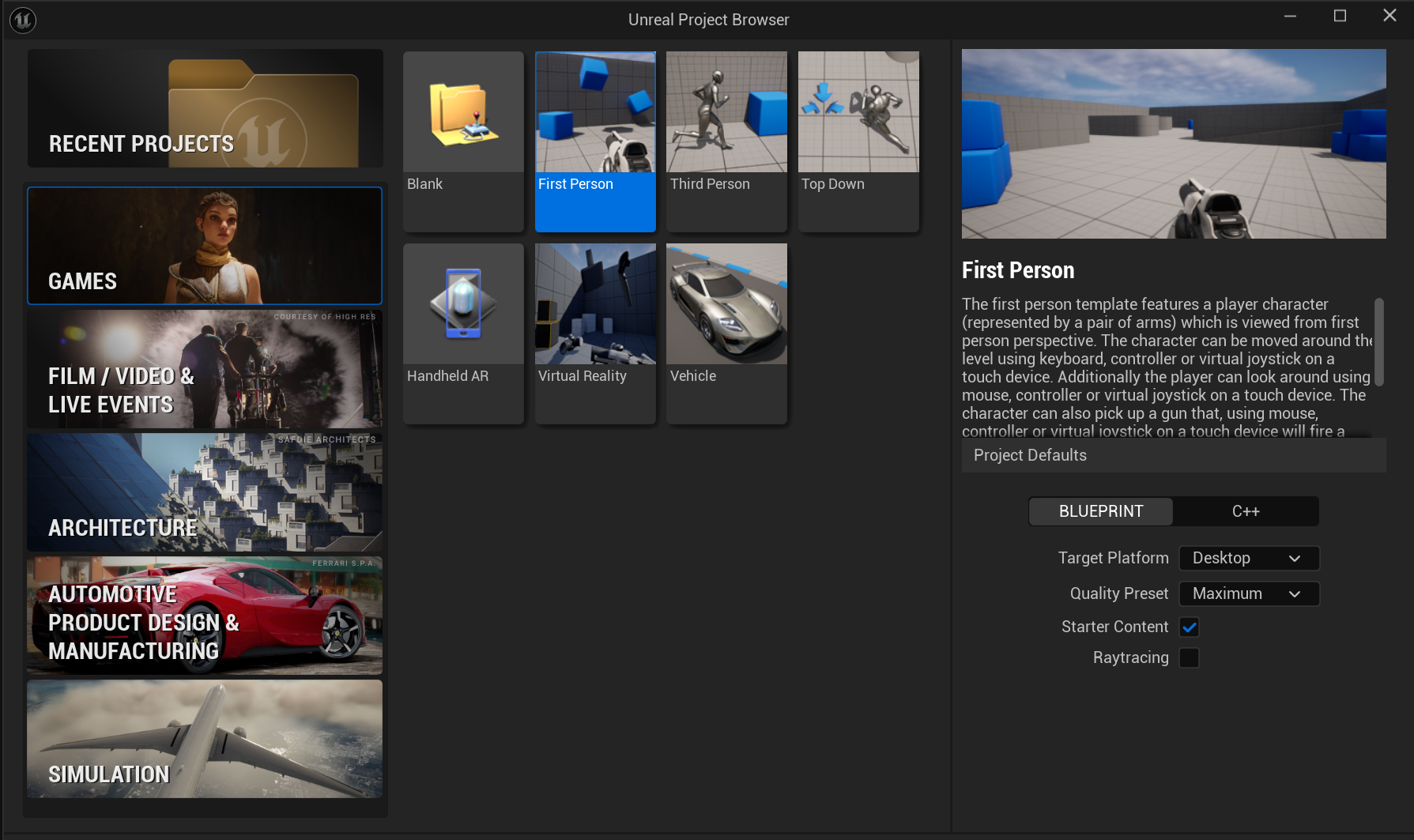Click the Unreal Engine logo icon
The width and height of the screenshot is (1414, 840).
23,20
